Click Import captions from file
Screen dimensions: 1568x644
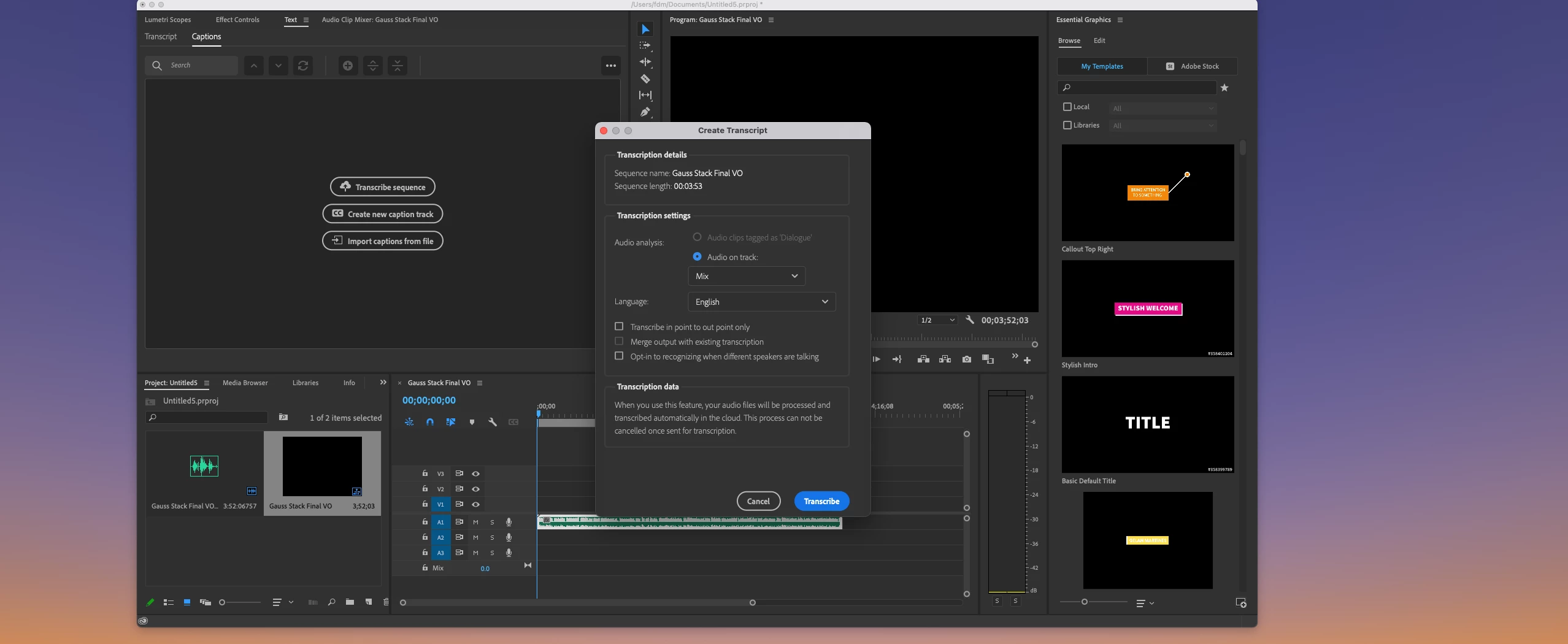click(x=383, y=241)
